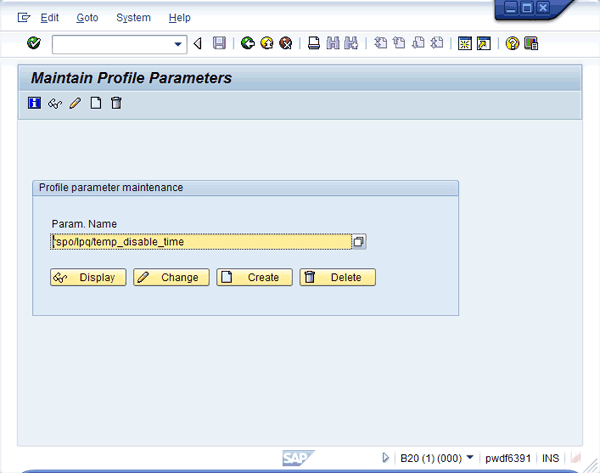Go to the First Page icon
The width and height of the screenshot is (600, 473).
[380, 43]
